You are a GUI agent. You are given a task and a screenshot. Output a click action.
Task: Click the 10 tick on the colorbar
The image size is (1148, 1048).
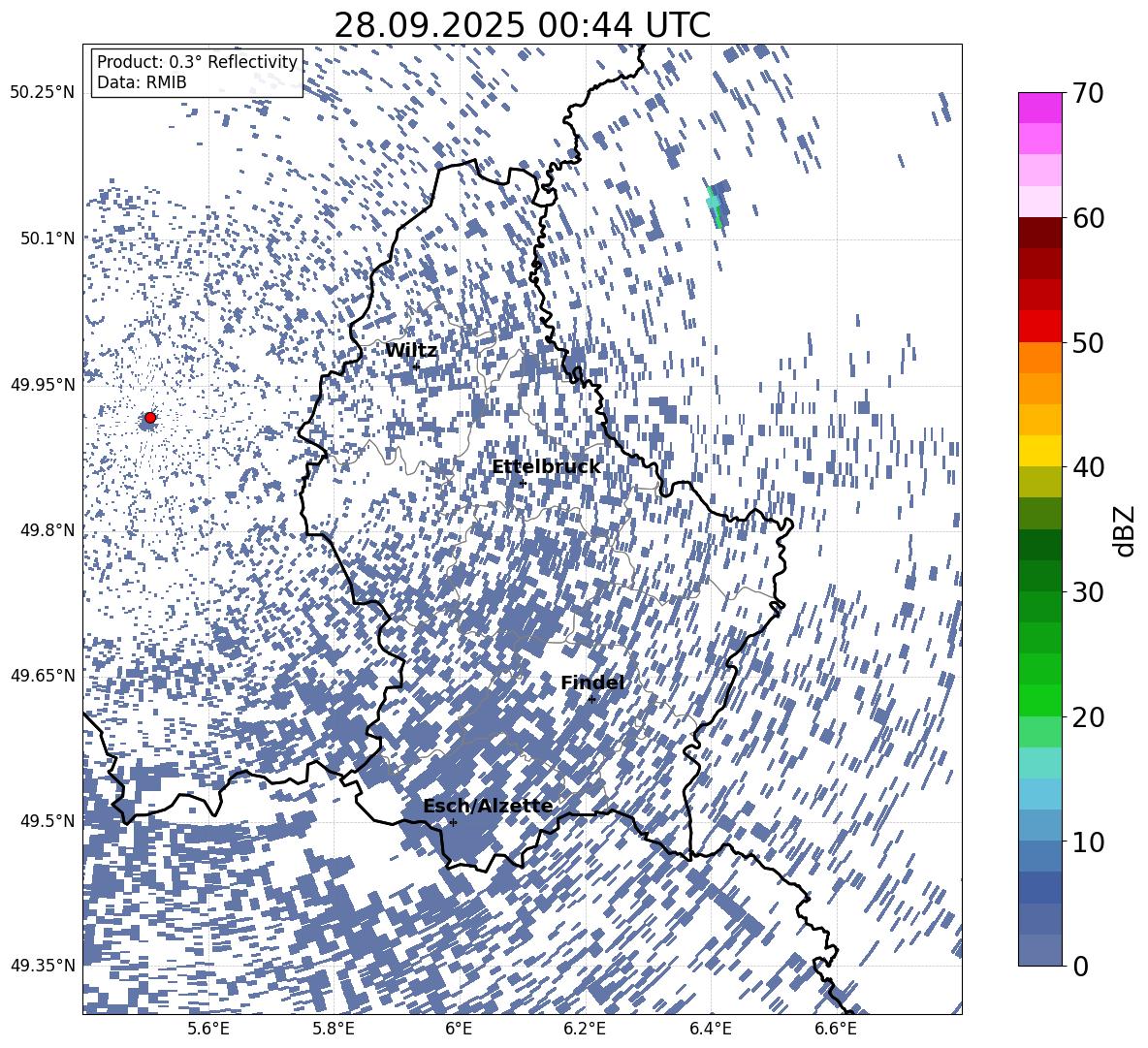pyautogui.click(x=1088, y=842)
